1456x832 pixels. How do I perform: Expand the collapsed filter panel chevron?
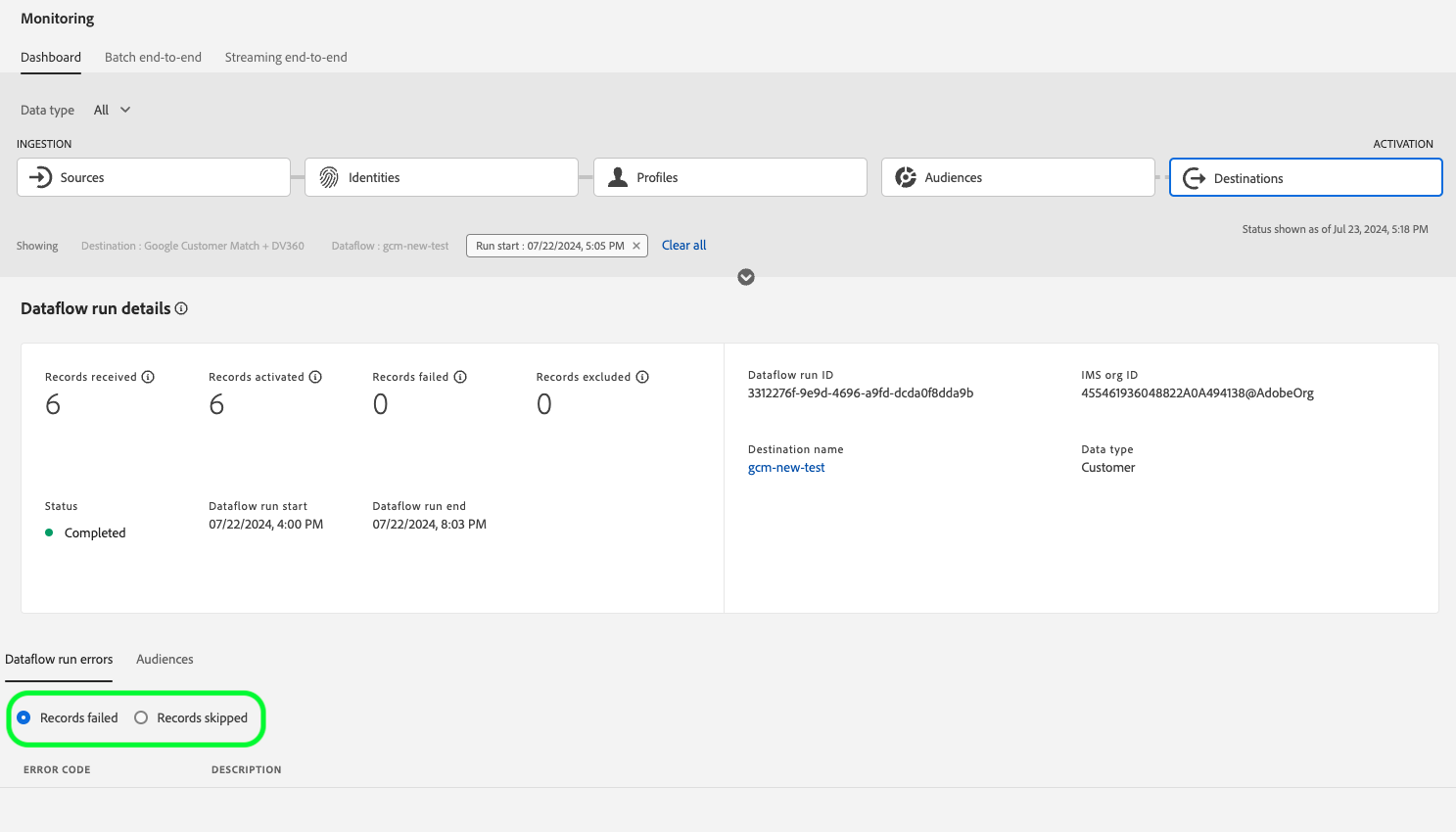point(746,277)
